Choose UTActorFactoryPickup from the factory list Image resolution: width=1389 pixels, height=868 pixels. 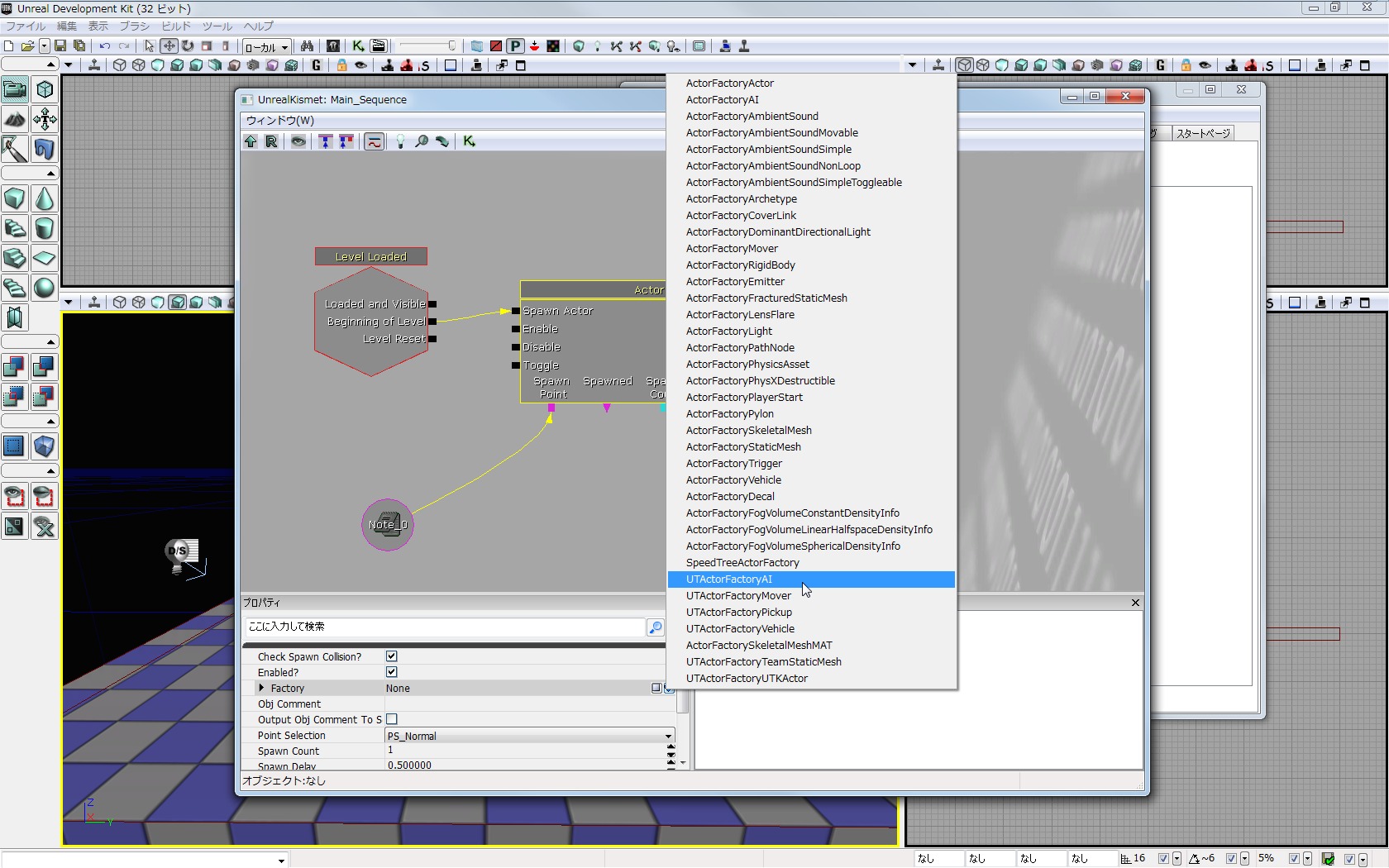[x=738, y=613]
